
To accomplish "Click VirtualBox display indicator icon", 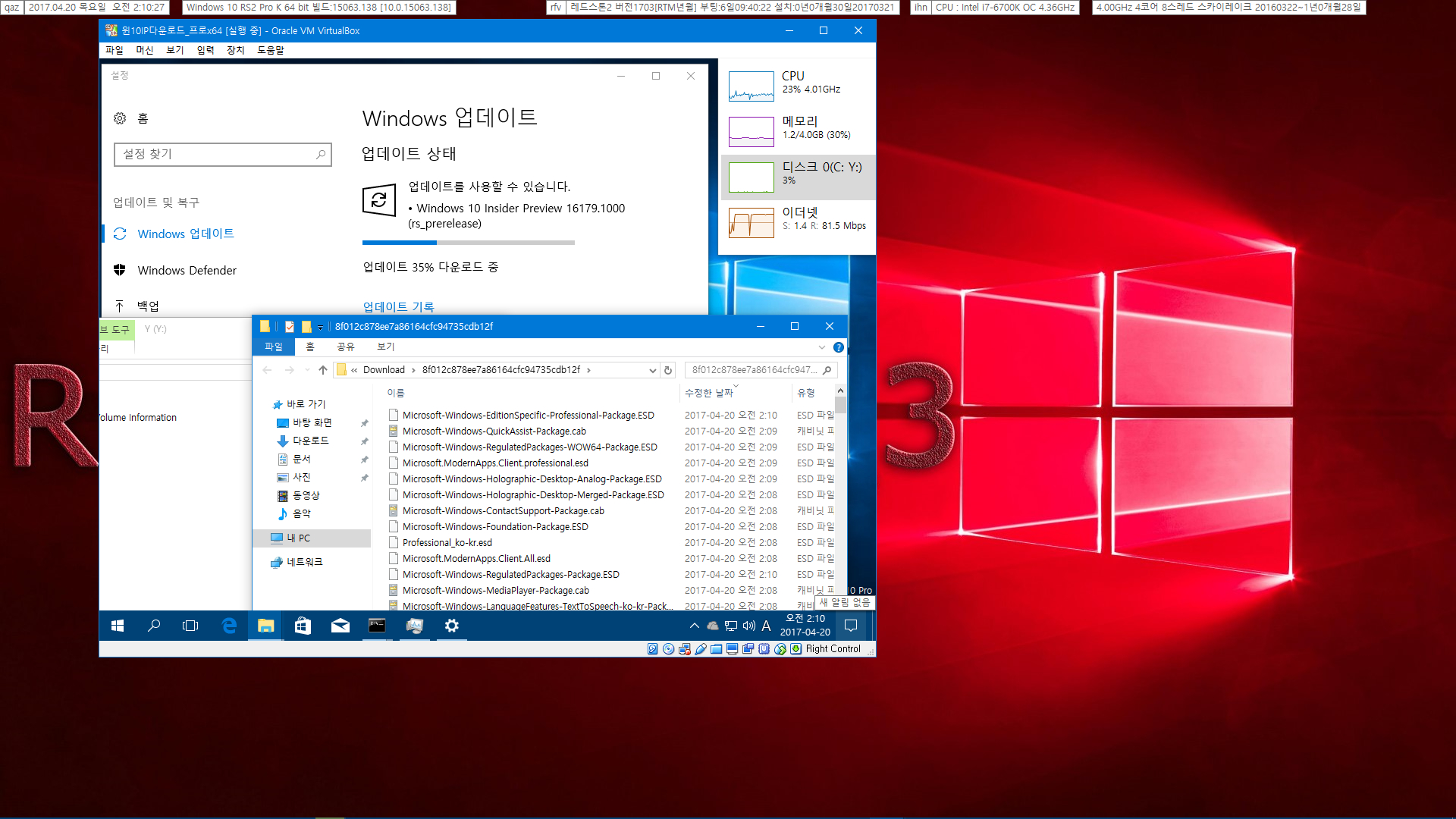I will 732,649.
